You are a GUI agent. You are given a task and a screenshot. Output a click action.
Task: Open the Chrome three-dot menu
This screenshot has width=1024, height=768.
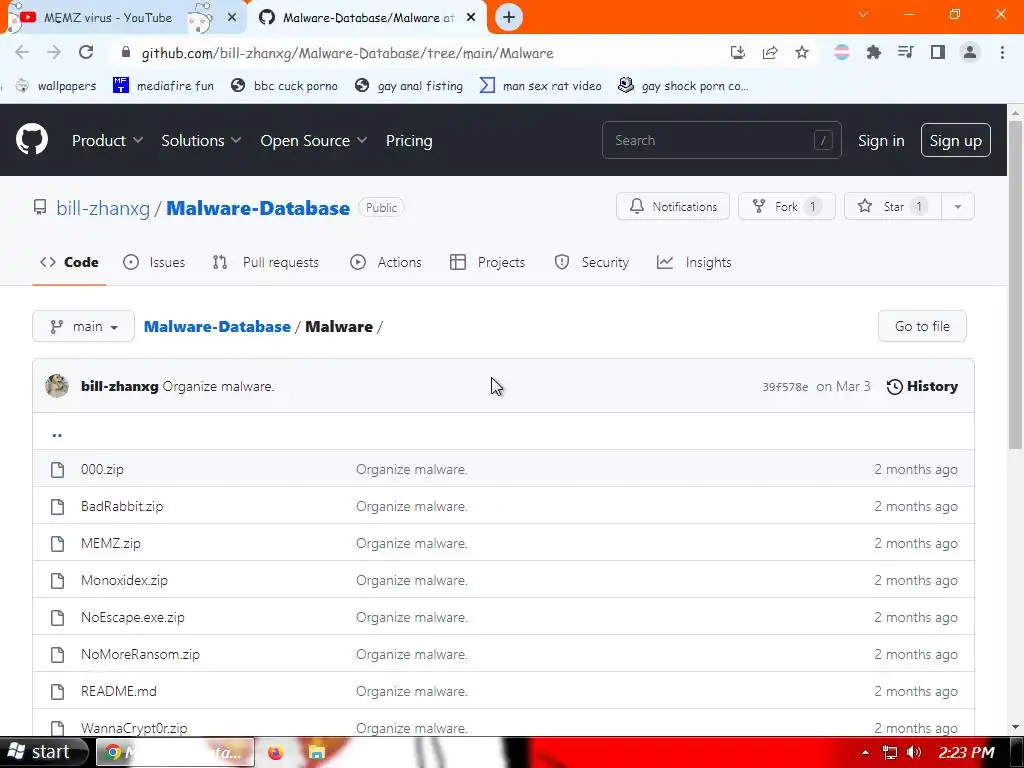point(1002,53)
